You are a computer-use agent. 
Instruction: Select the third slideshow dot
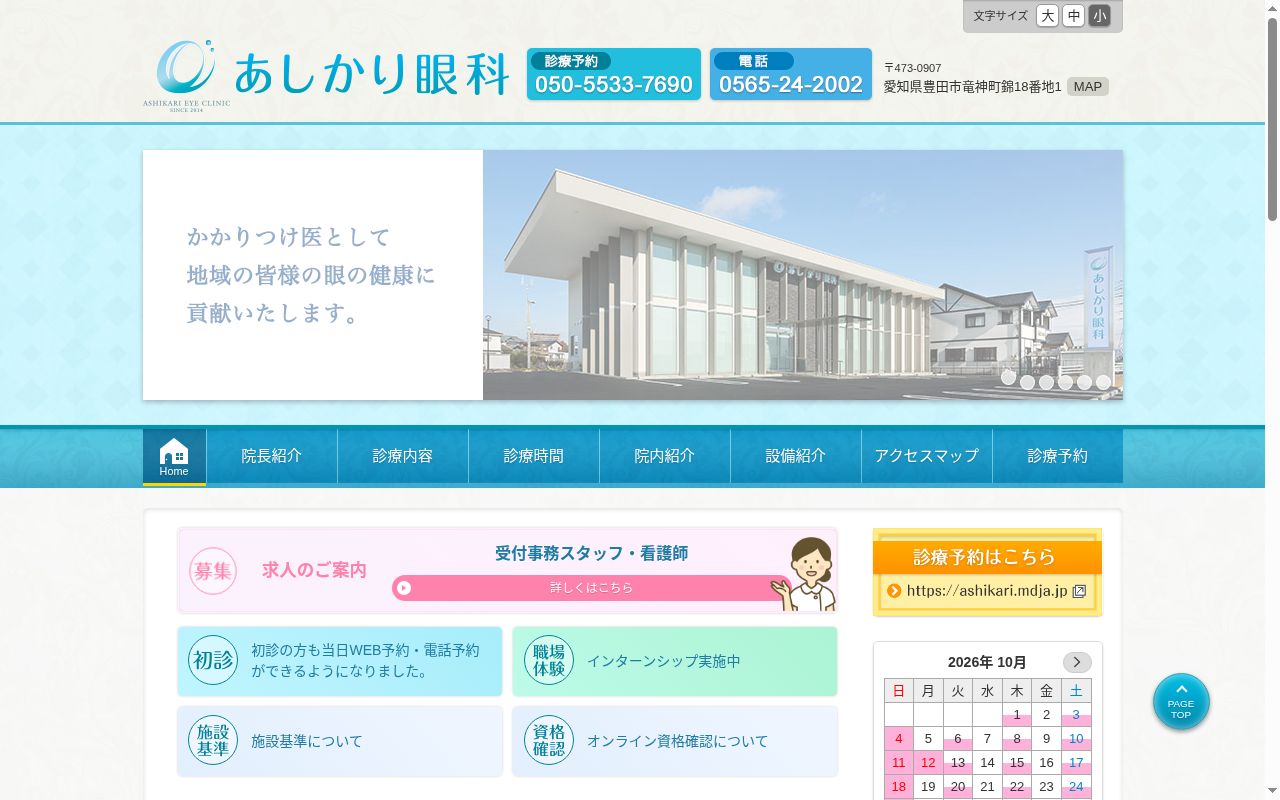[1046, 382]
